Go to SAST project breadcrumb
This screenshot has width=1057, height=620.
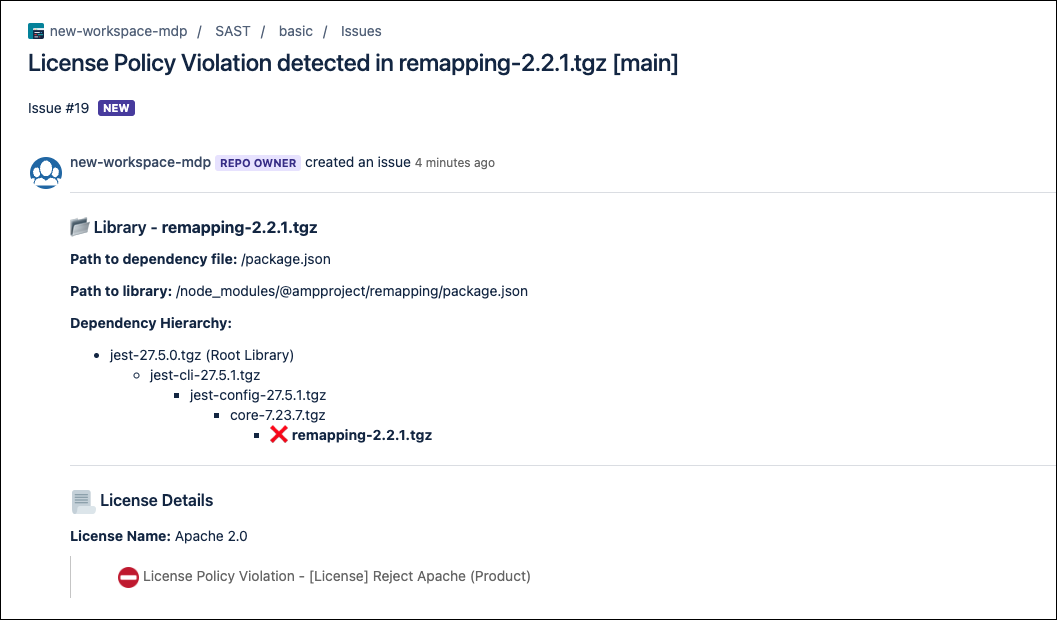(232, 31)
